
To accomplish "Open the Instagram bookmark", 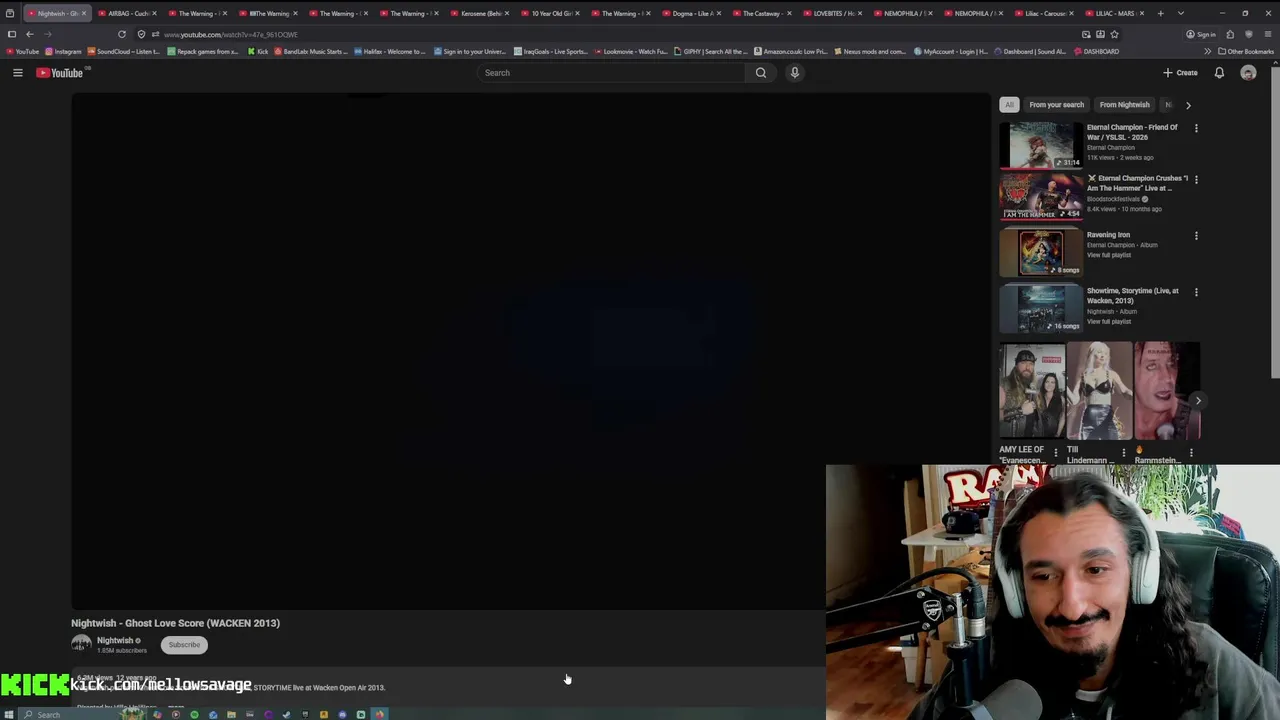I will (64, 51).
